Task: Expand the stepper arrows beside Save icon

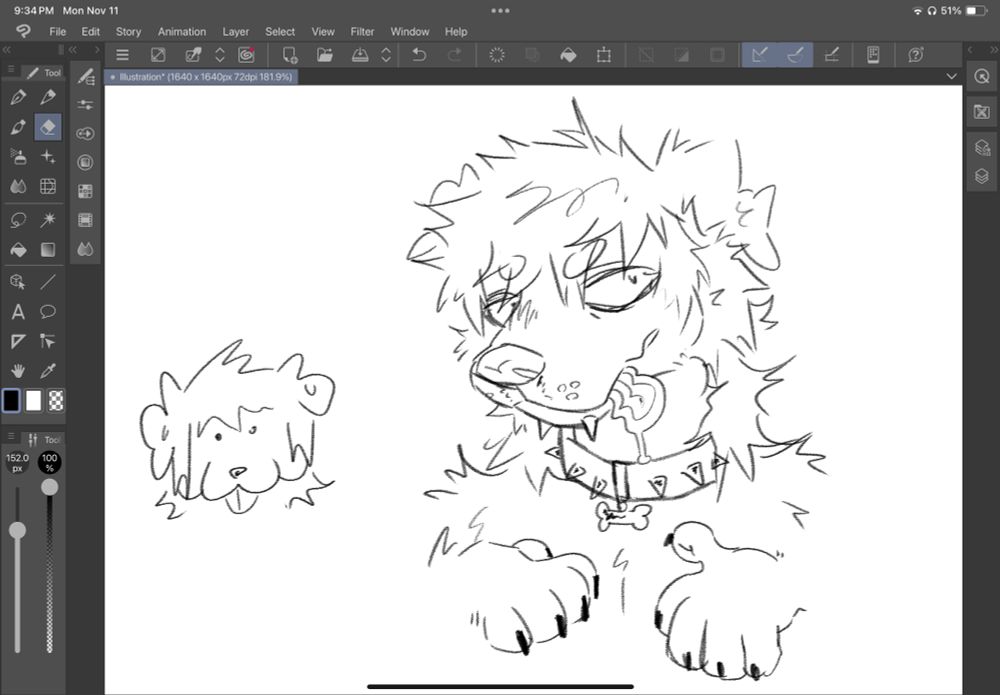Action: tap(386, 55)
